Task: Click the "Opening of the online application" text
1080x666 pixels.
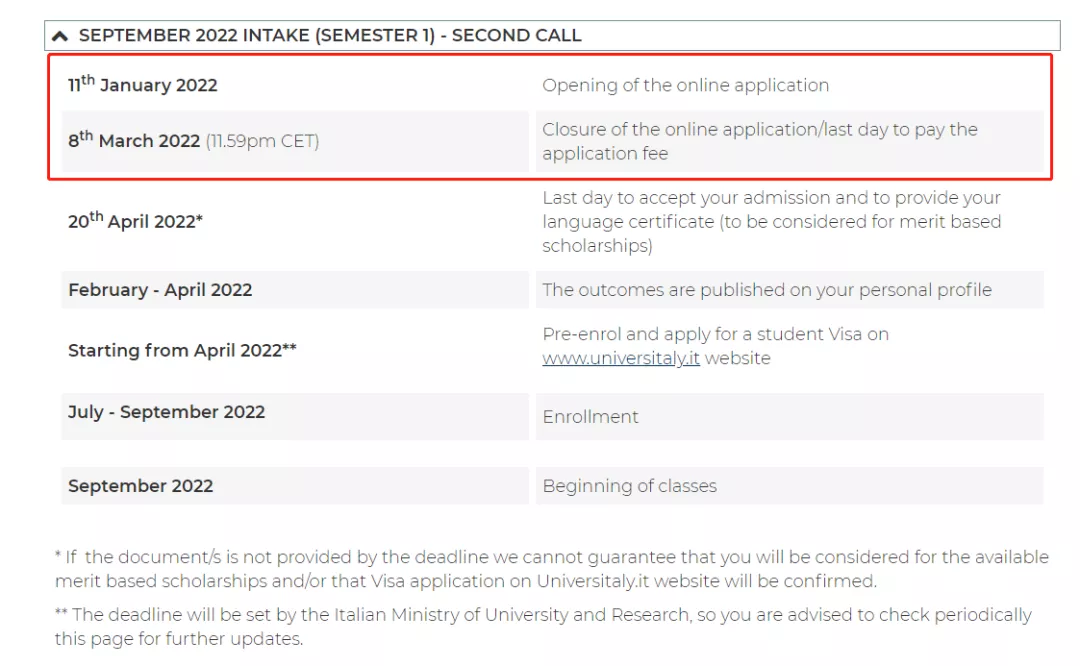Action: [x=685, y=86]
